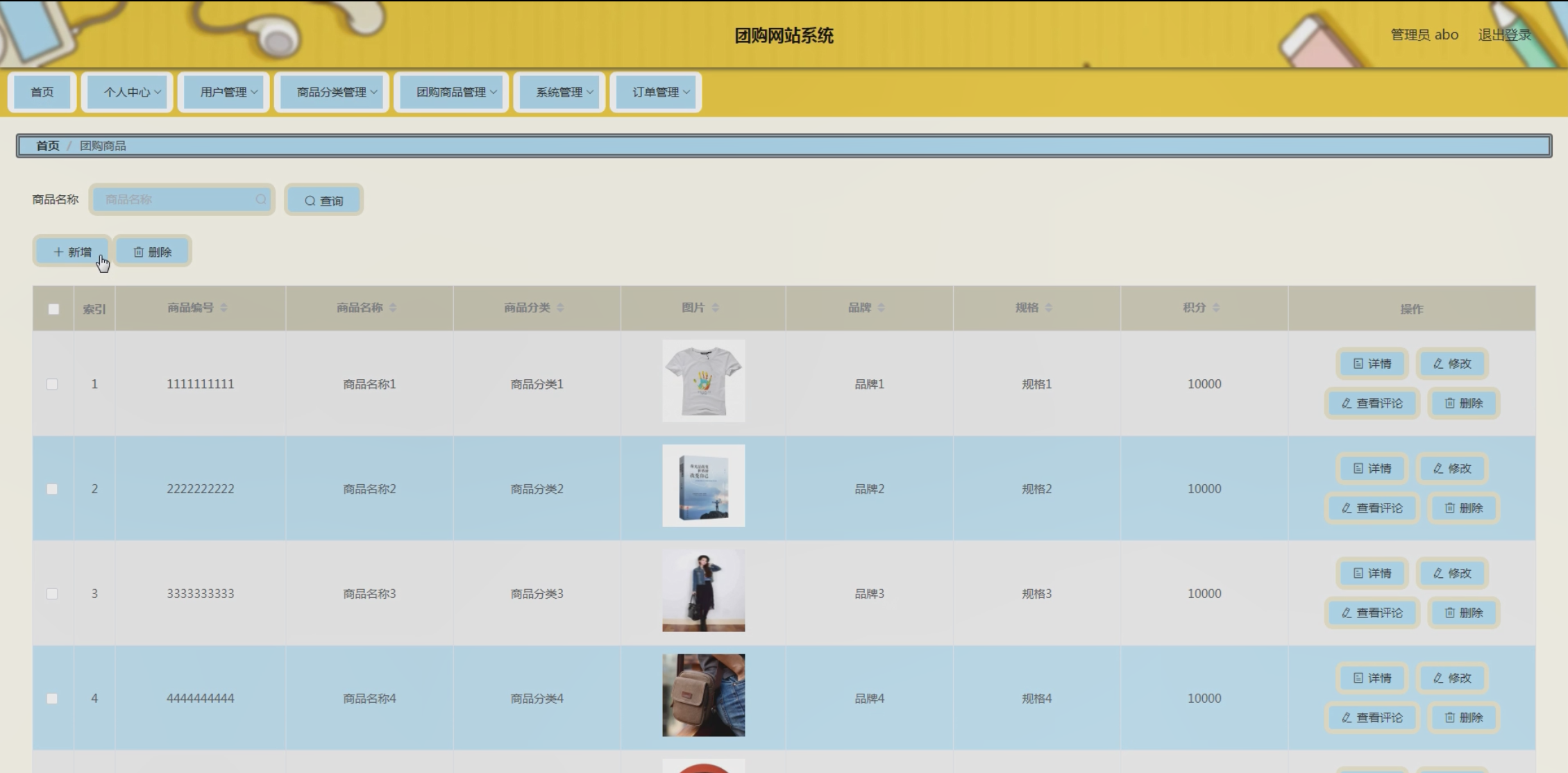Open 查看评论 for 商品名称1

tap(1372, 403)
